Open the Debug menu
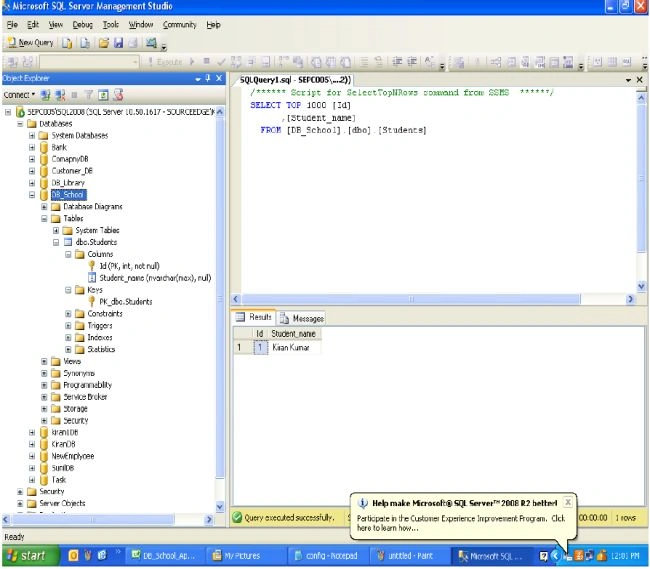Image resolution: width=650 pixels, height=569 pixels. click(82, 25)
